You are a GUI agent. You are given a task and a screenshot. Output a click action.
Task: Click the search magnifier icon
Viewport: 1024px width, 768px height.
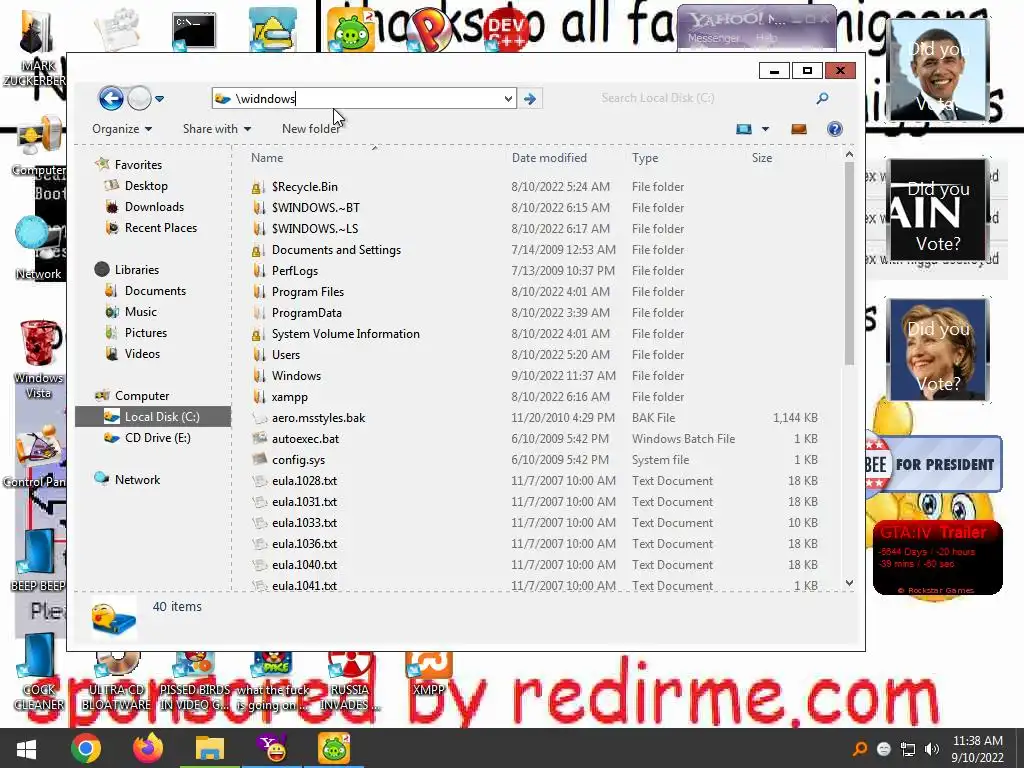click(822, 98)
